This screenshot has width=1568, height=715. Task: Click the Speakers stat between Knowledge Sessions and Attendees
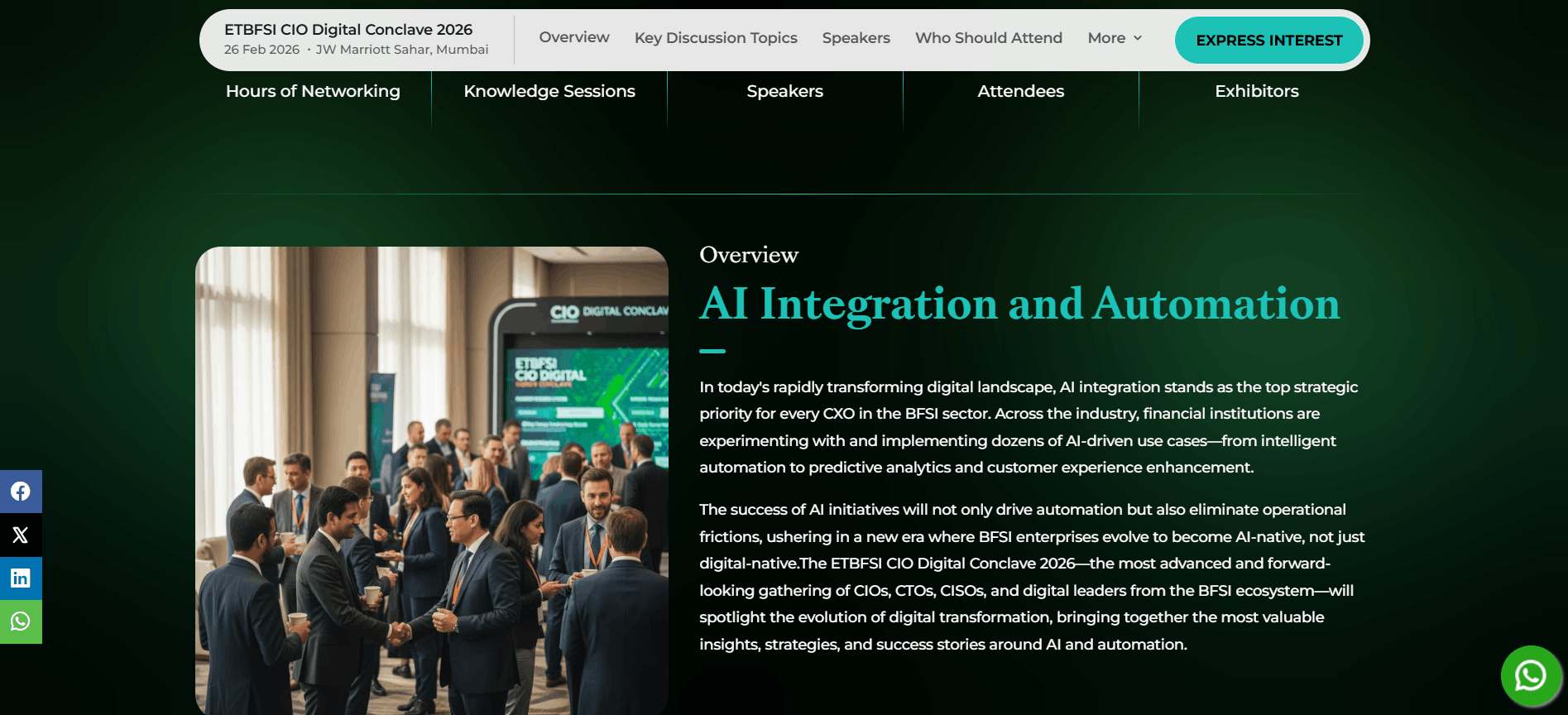tap(784, 91)
